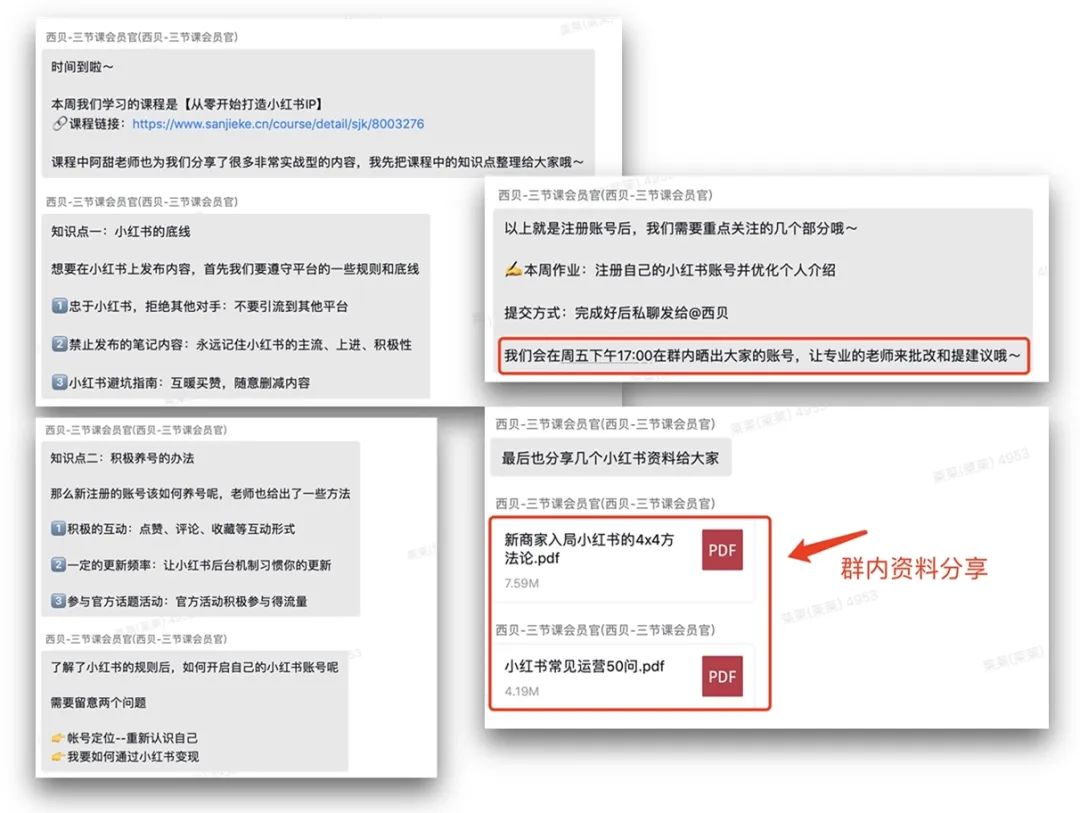This screenshot has height=813, width=1080.
Task: Click PDF icon of 小红书常见运营50问.pdf
Action: coord(722,676)
